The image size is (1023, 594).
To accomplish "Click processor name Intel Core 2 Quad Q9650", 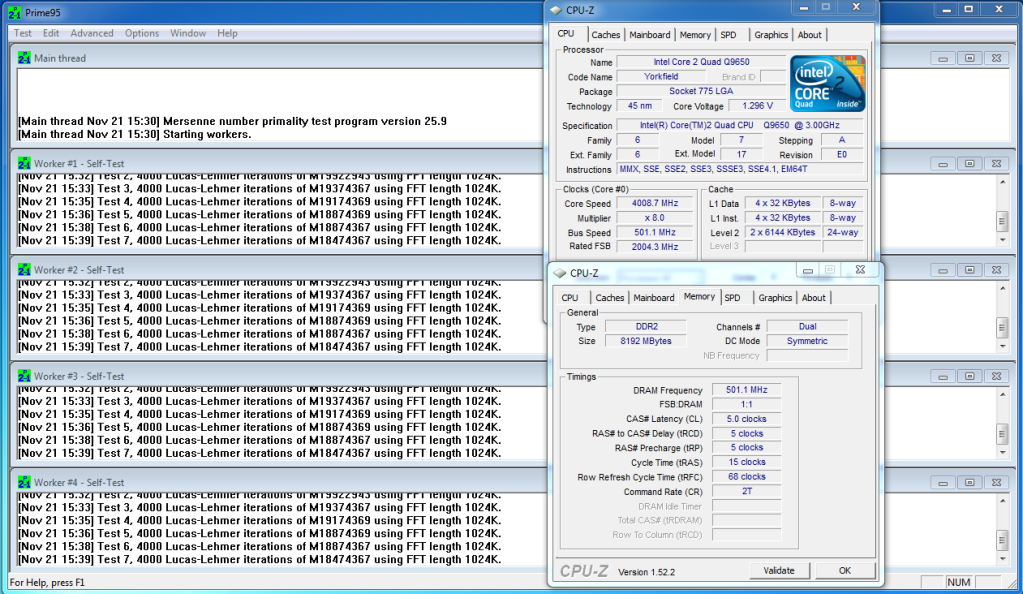I will point(701,61).
